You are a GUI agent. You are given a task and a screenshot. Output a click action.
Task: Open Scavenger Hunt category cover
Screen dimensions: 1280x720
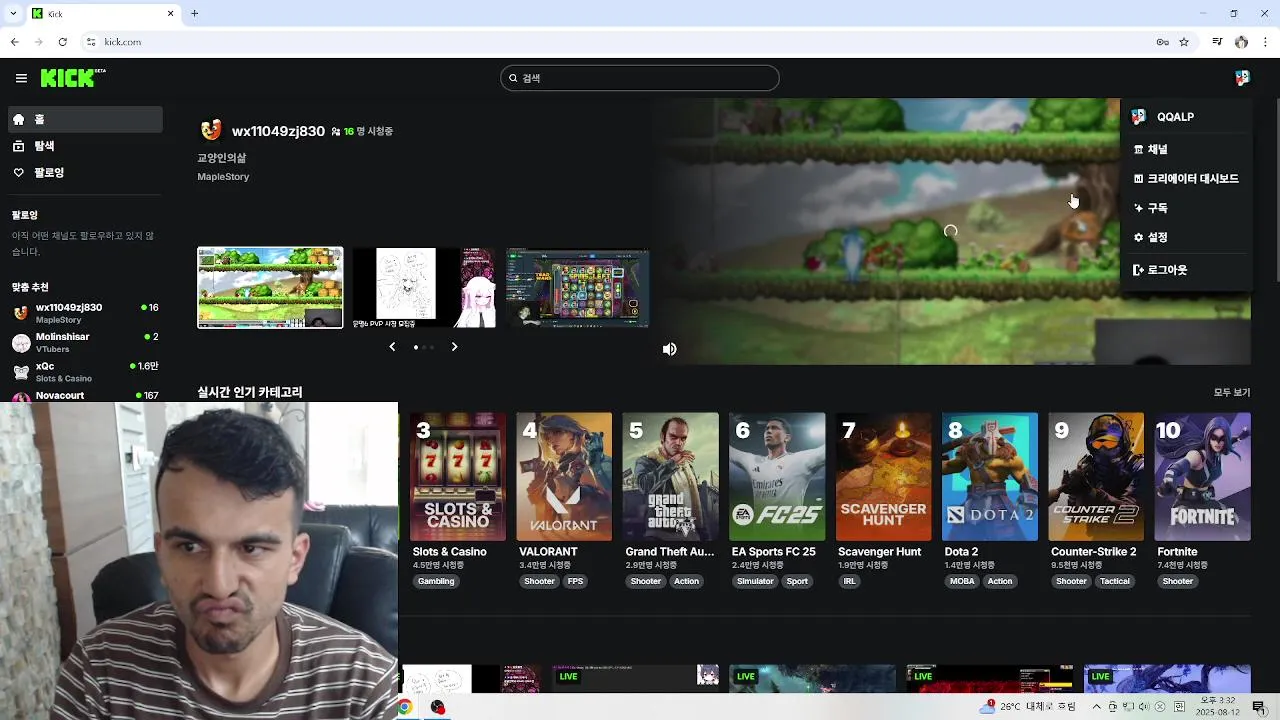[883, 476]
